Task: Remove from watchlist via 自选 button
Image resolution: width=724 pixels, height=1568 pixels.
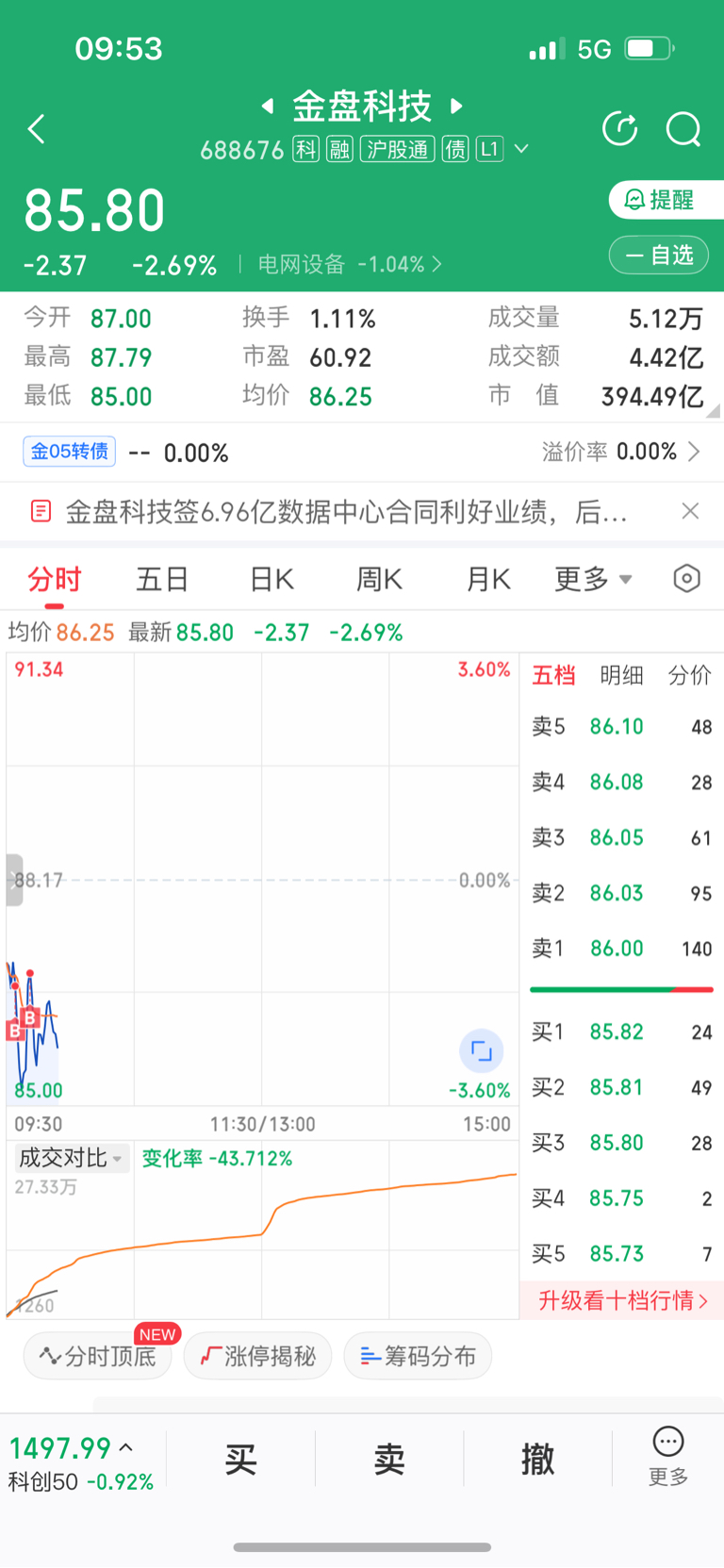Action: (x=659, y=255)
